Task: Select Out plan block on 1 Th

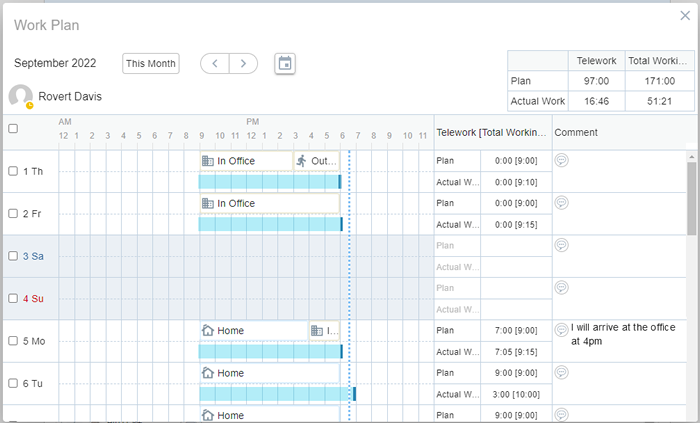Action: (x=317, y=161)
